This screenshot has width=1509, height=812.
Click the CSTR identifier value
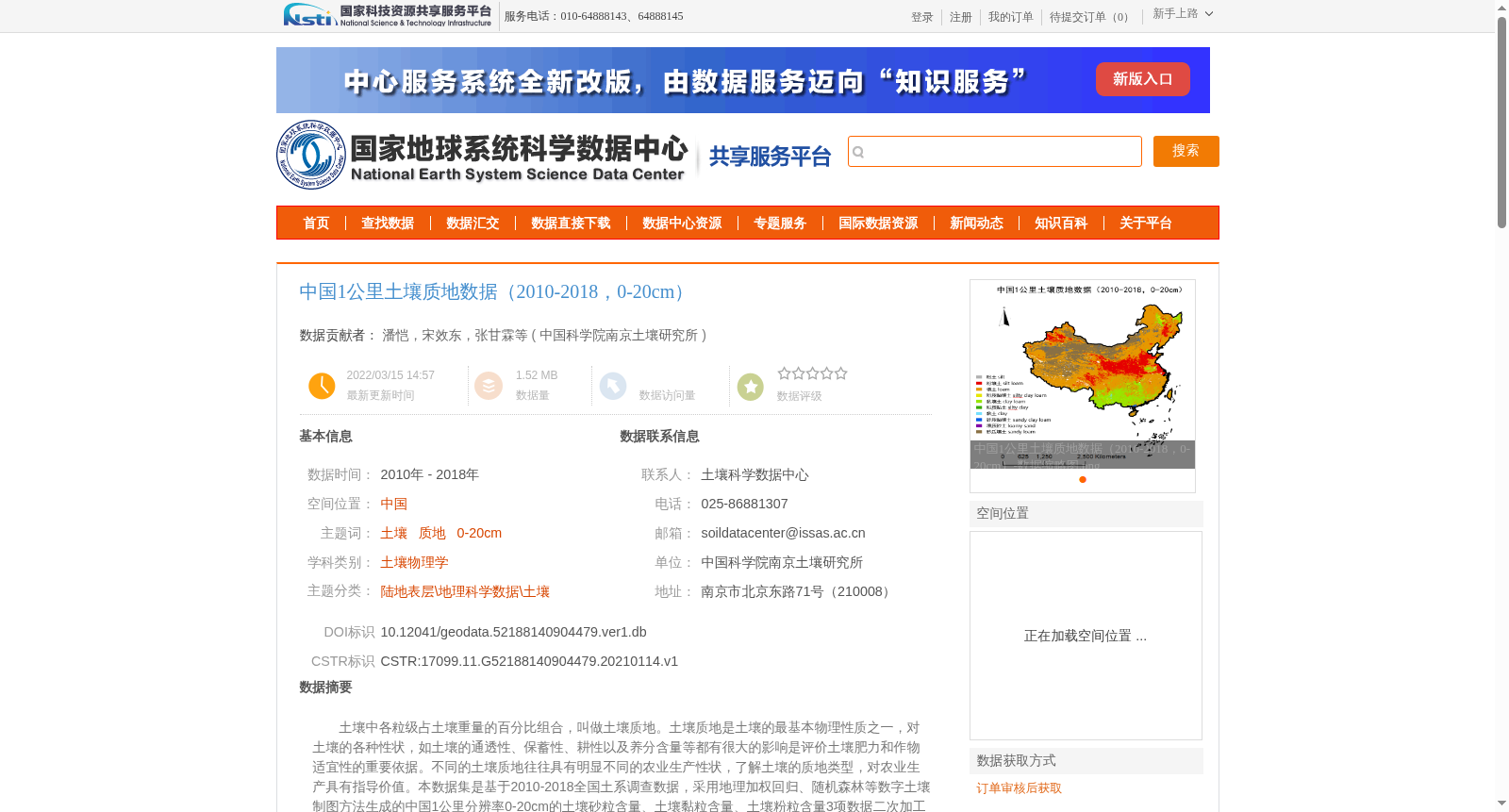tap(529, 661)
